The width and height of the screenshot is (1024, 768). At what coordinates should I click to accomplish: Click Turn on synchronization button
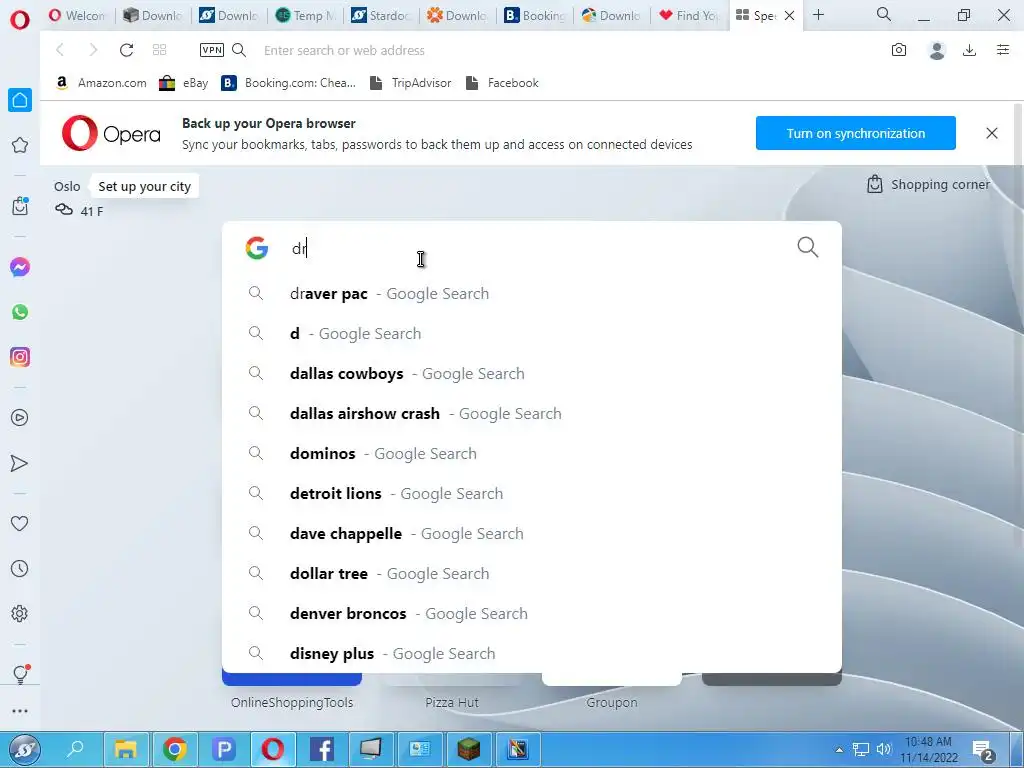tap(856, 133)
